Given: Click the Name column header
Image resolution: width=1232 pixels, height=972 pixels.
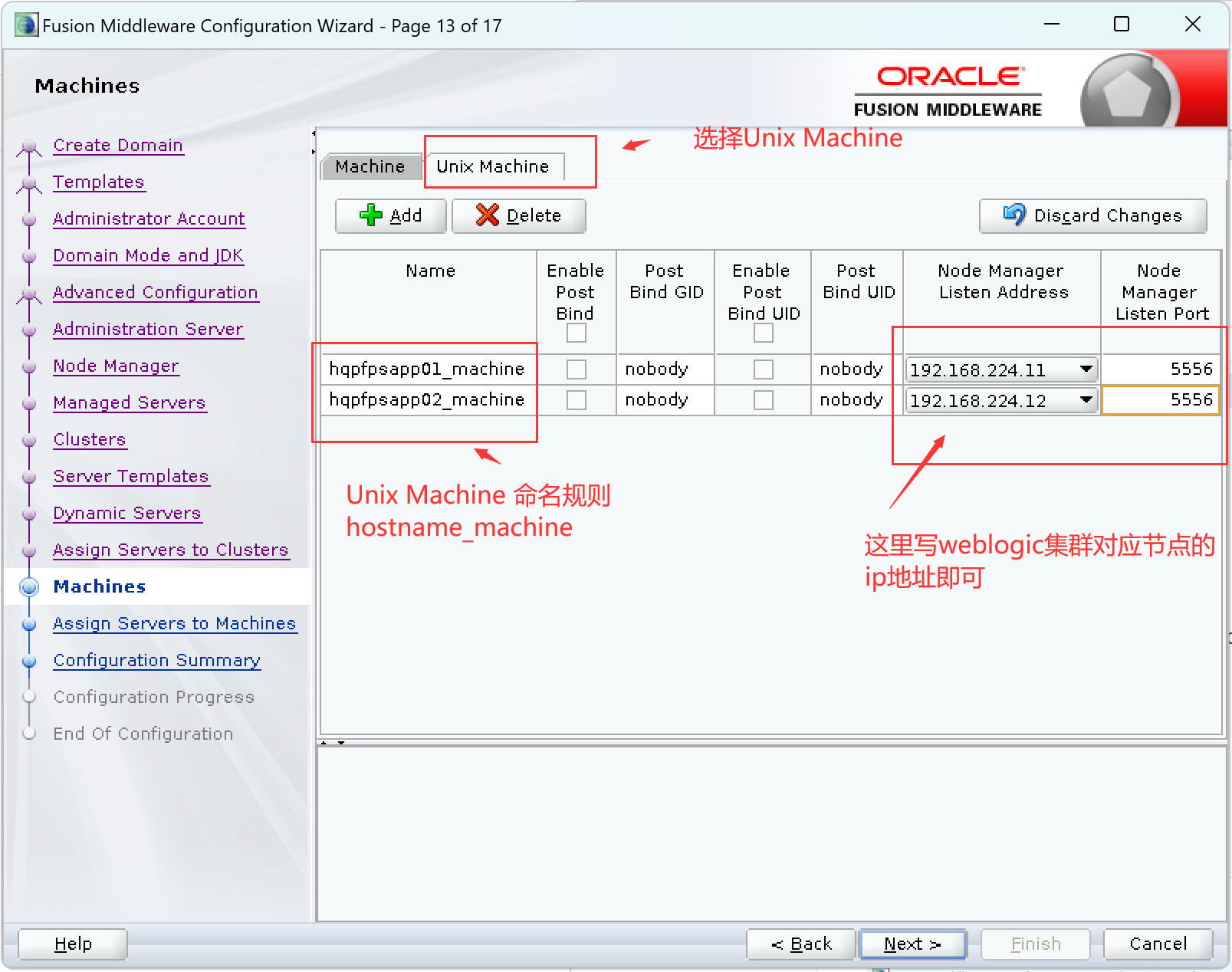Looking at the screenshot, I should [x=429, y=301].
